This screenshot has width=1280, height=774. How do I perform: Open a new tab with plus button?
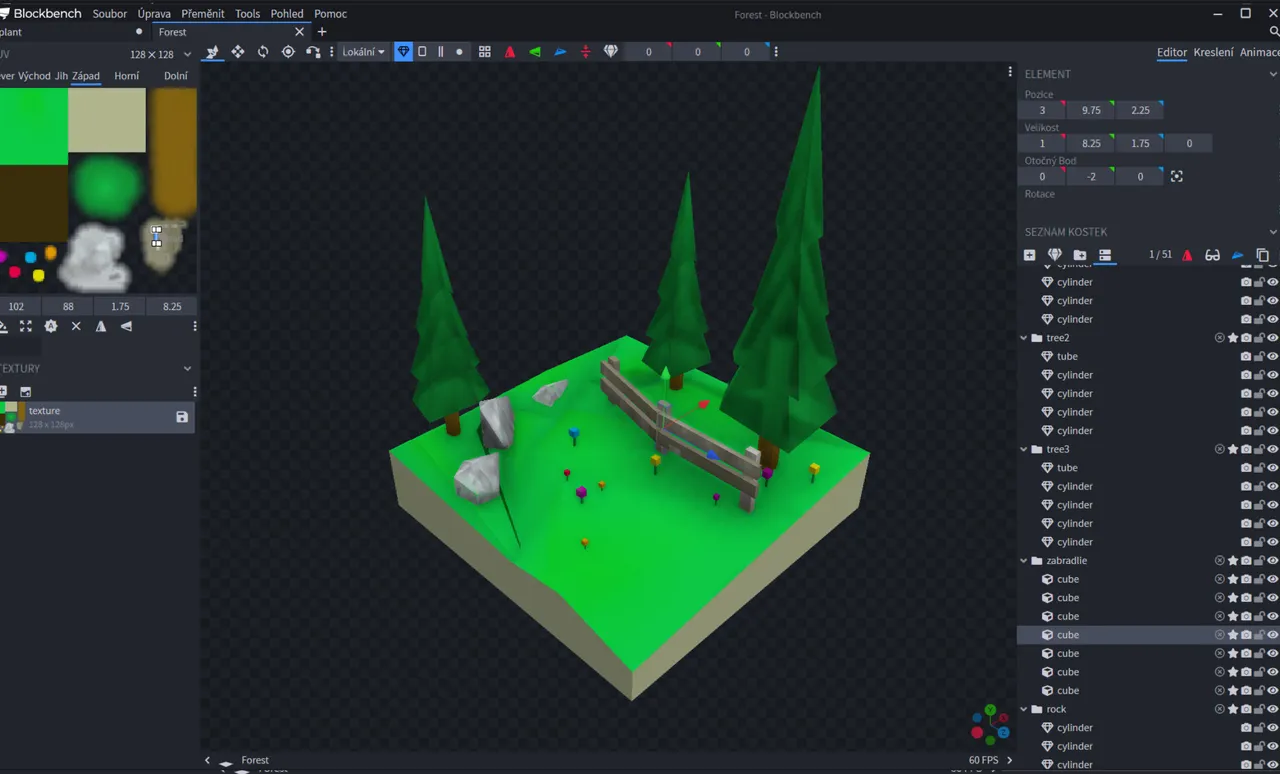[322, 32]
